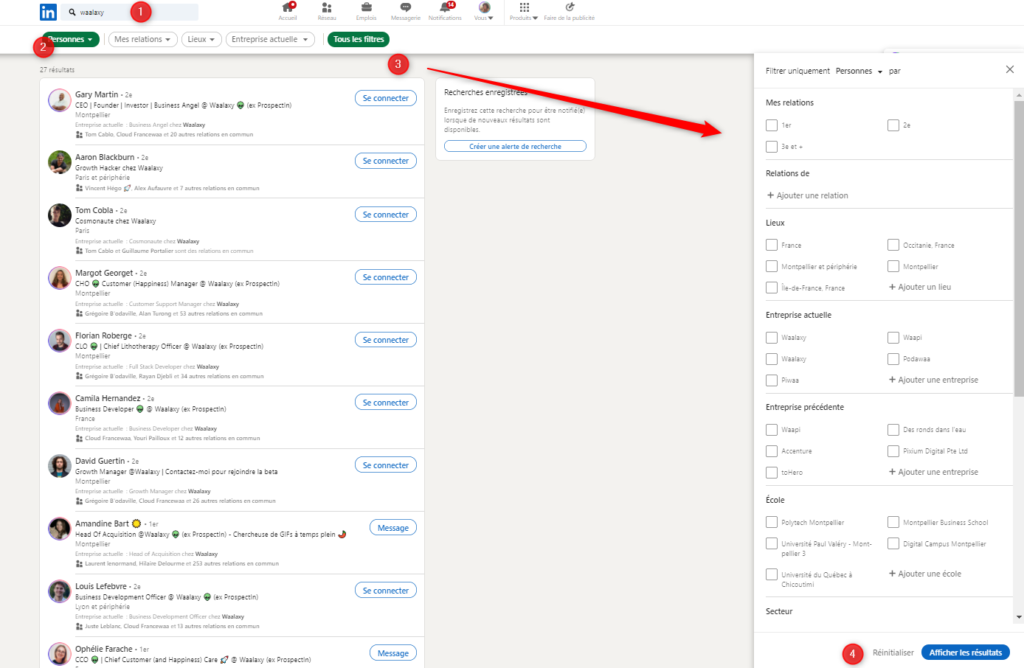The image size is (1024, 668).
Task: Open Margot Georget's name link
Action: point(104,273)
